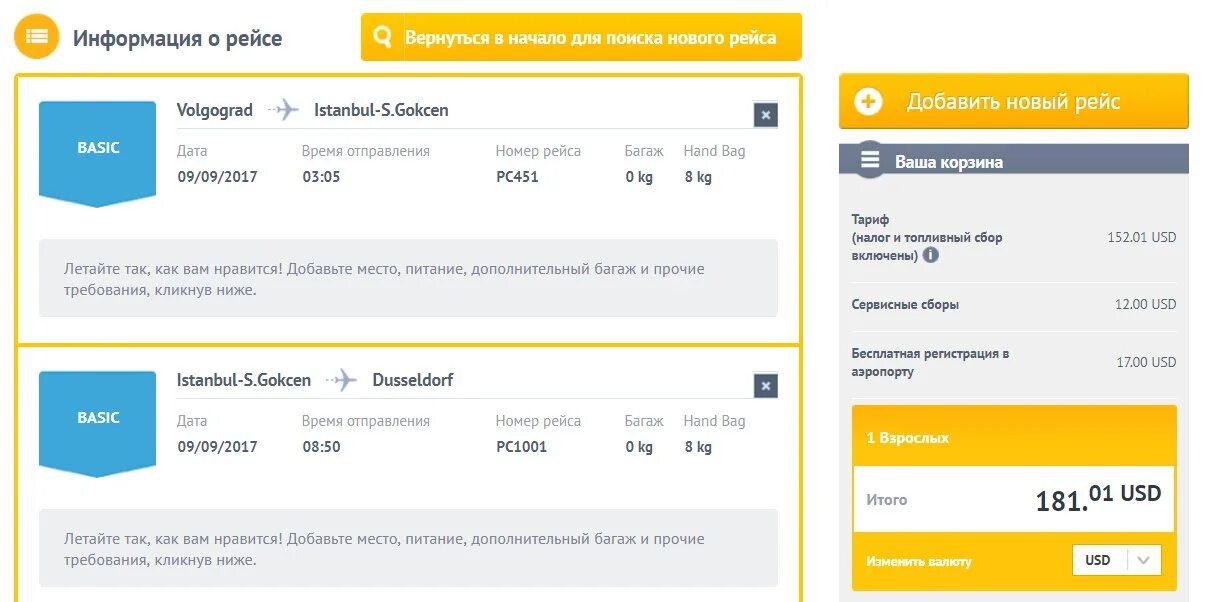Remove the Volgograd to Istanbul flight
This screenshot has width=1206, height=602.
coord(765,115)
